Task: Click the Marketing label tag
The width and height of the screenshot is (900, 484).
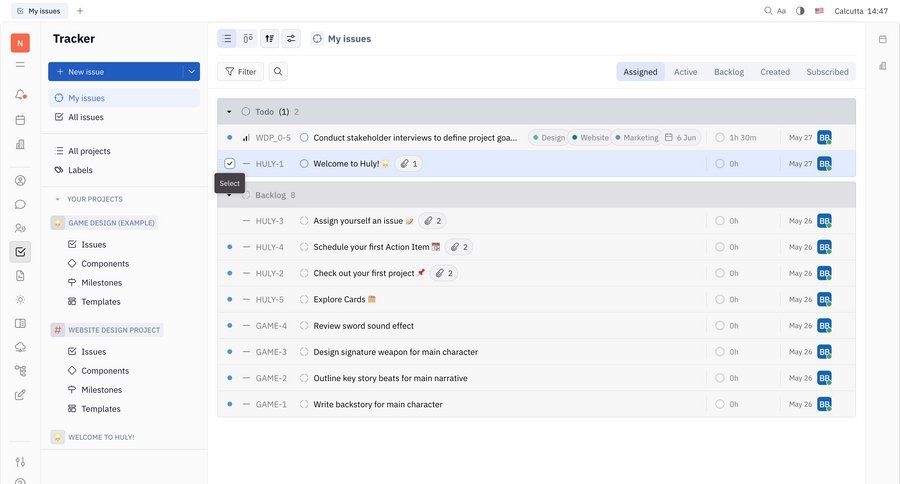Action: point(636,138)
